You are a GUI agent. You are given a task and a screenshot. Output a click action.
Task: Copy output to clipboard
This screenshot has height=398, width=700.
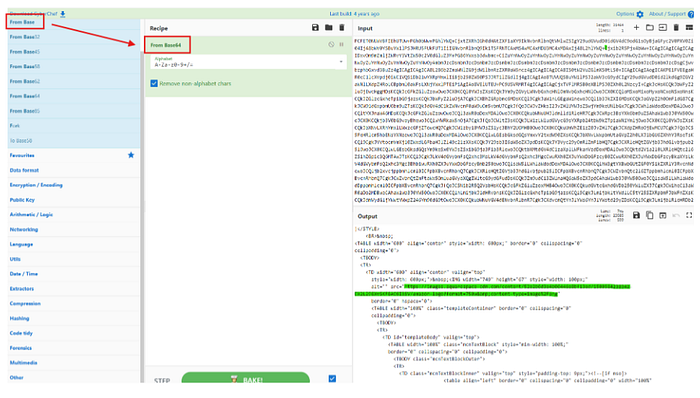click(650, 216)
